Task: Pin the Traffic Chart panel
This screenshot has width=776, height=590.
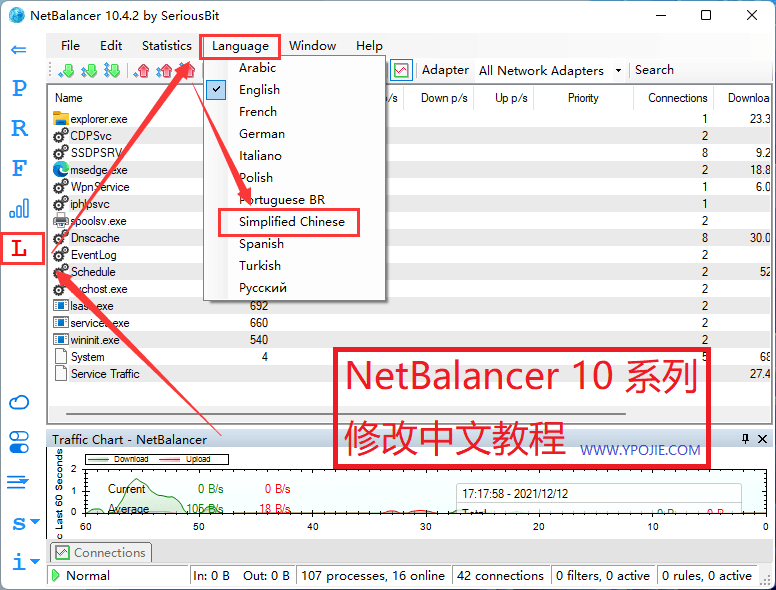Action: [745, 439]
